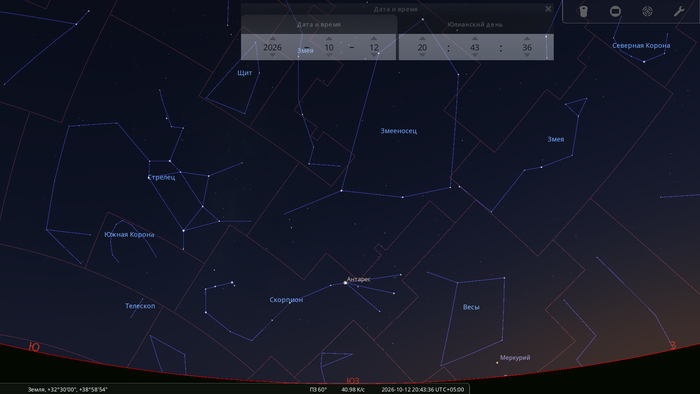700x394 pixels.
Task: Decrease the day value 12 down arrow
Action: tap(374, 55)
